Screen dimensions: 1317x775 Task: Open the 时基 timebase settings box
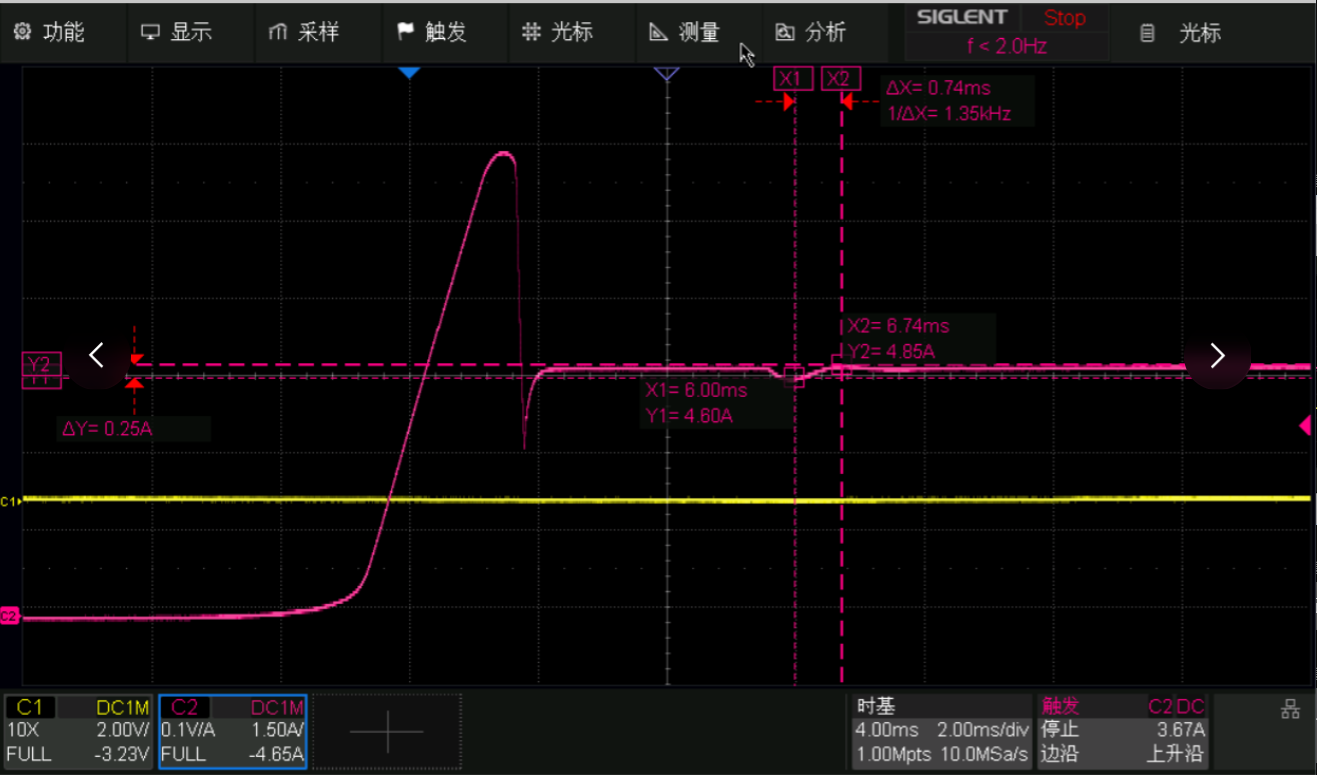pyautogui.click(x=939, y=731)
